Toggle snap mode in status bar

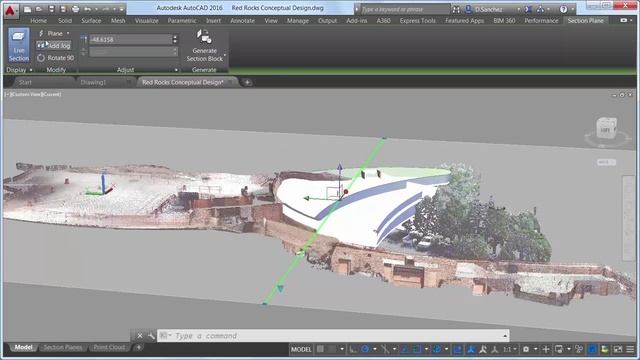332,349
